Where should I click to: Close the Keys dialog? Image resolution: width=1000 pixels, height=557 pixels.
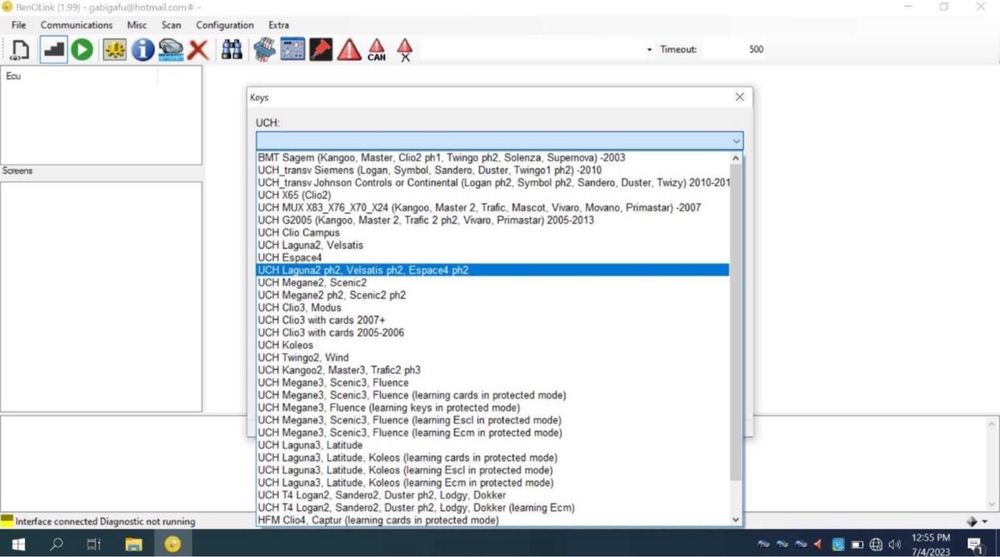[739, 97]
